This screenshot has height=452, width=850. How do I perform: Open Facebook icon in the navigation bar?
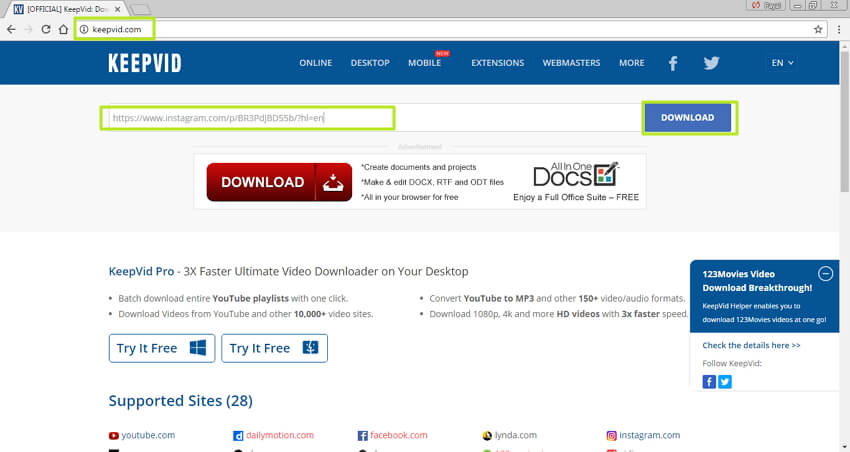pos(673,63)
